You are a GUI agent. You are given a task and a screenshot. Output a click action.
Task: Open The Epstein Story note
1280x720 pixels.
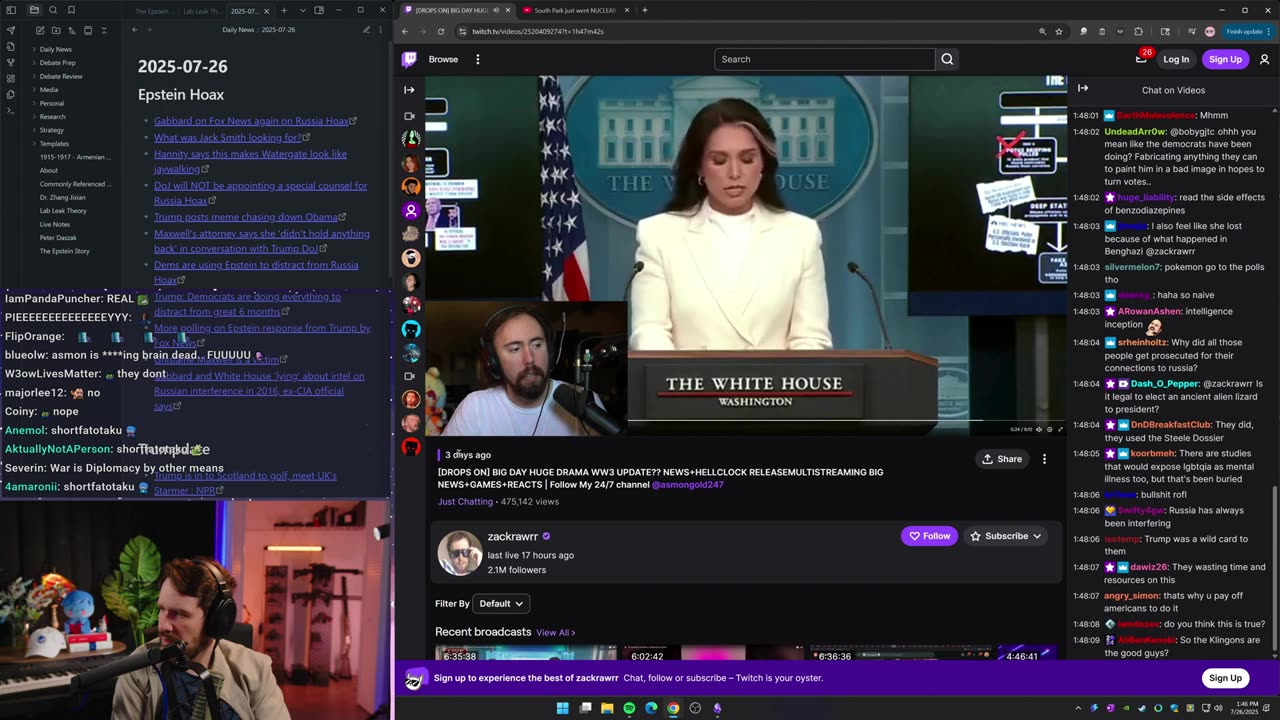(64, 251)
